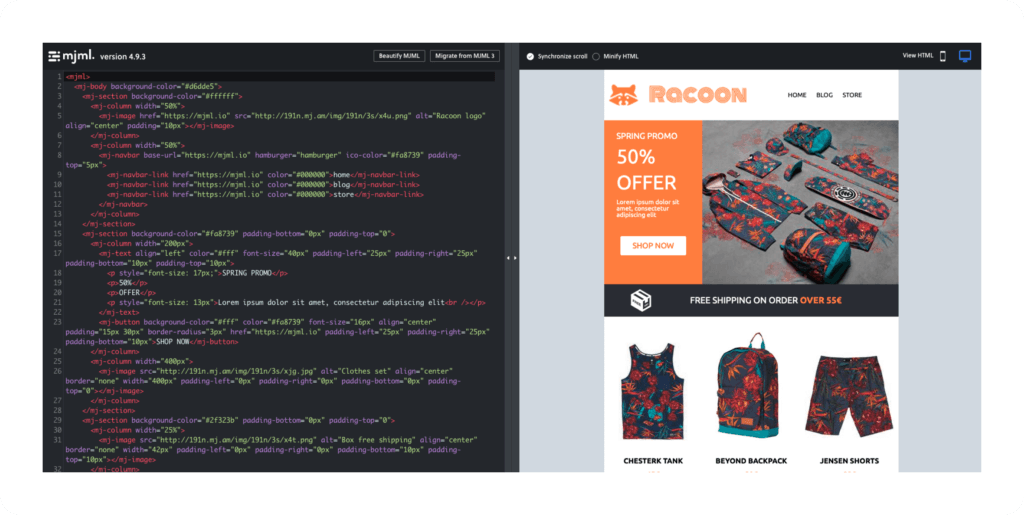
Task: Click the Beautify MJML button
Action: point(399,56)
